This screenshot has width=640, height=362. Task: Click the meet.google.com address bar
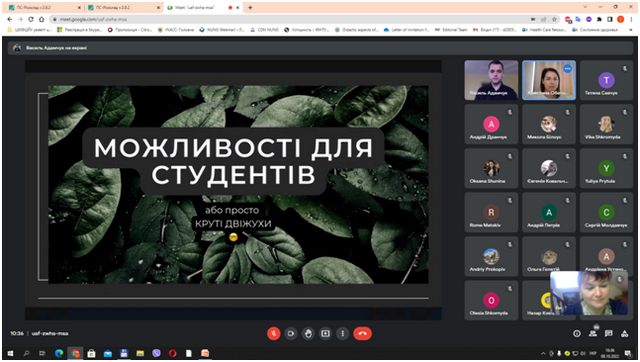[286, 19]
